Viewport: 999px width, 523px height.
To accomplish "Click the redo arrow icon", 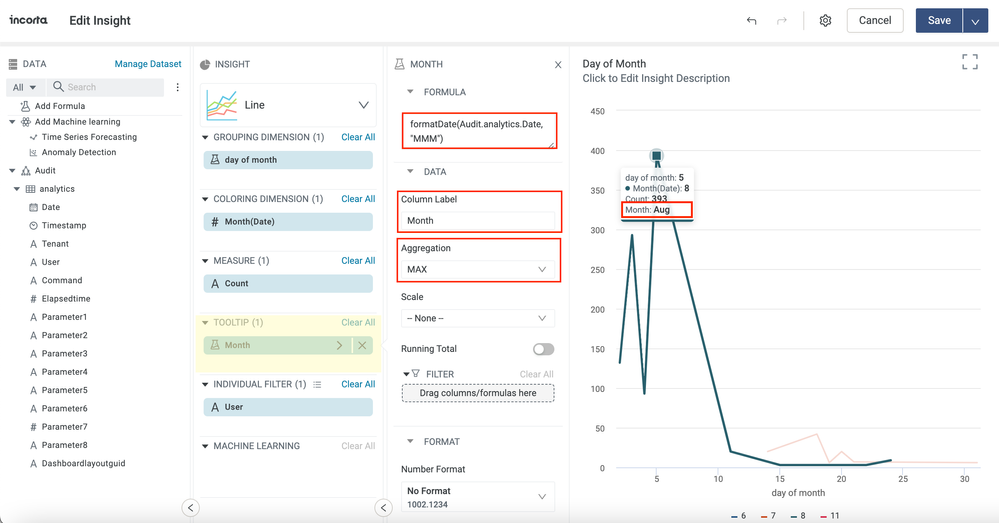I will click(782, 21).
